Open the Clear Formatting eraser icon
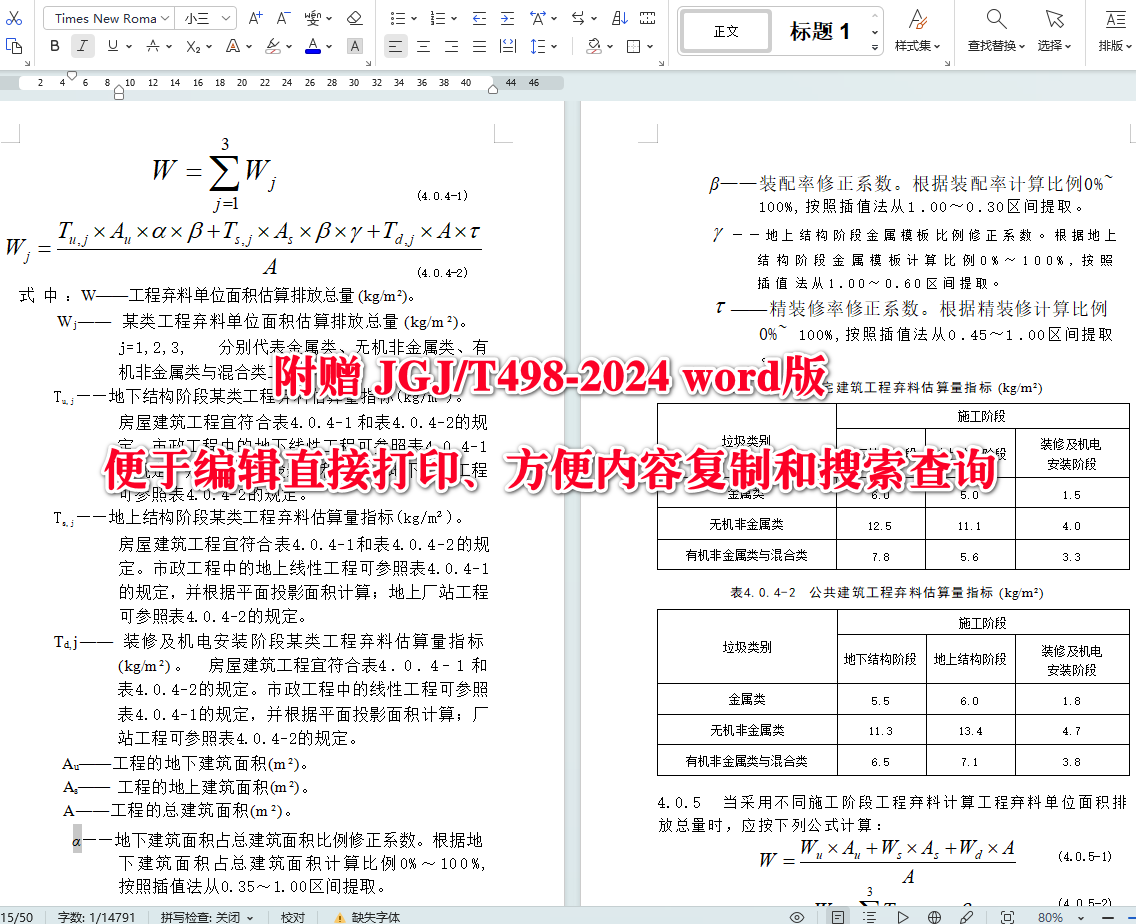Viewport: 1136px width, 924px height. point(354,16)
